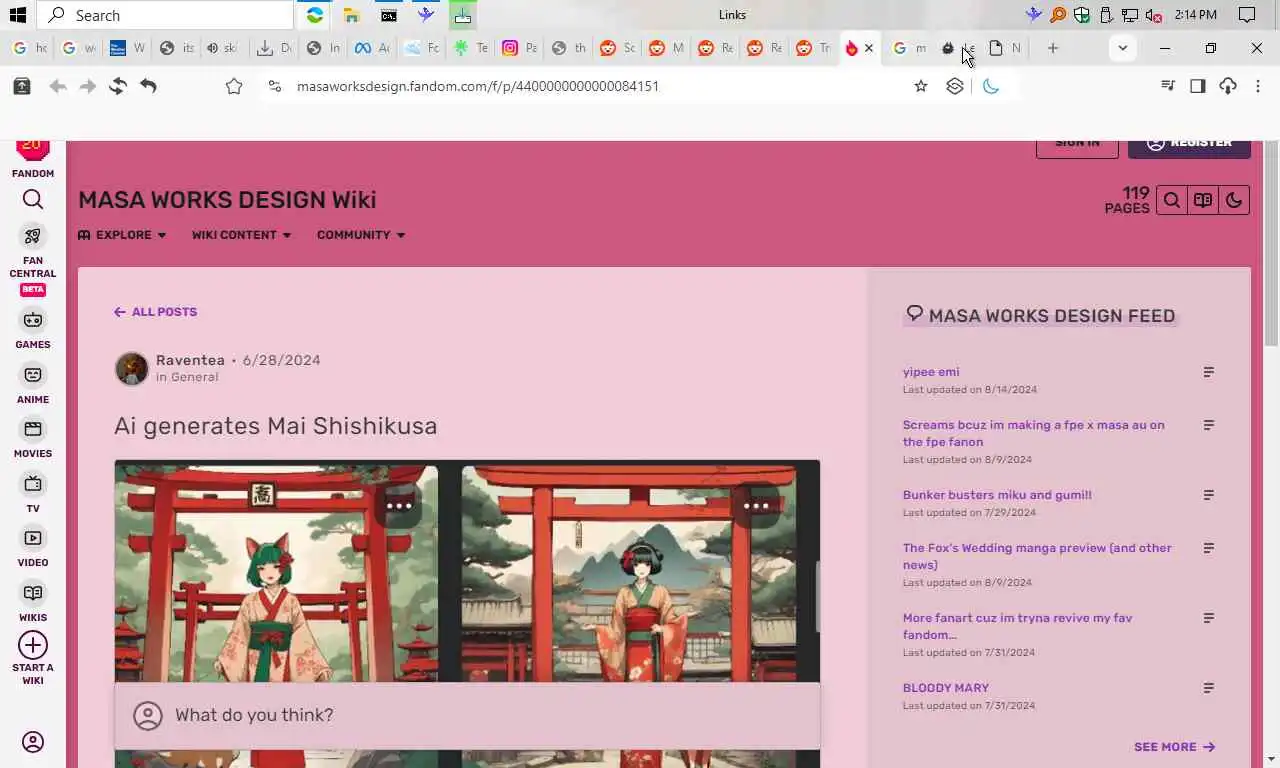Click the Start a Wiki plus icon
Image resolution: width=1280 pixels, height=768 pixels.
(x=33, y=645)
